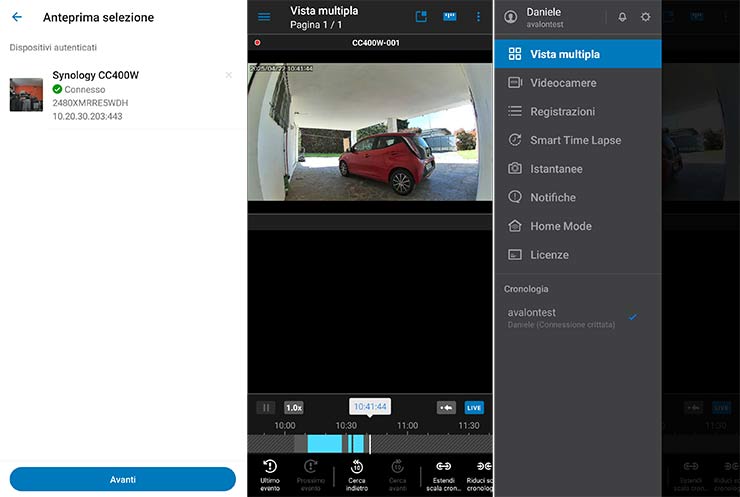
Task: Open the 1.0x playback speed selector
Action: coord(294,407)
